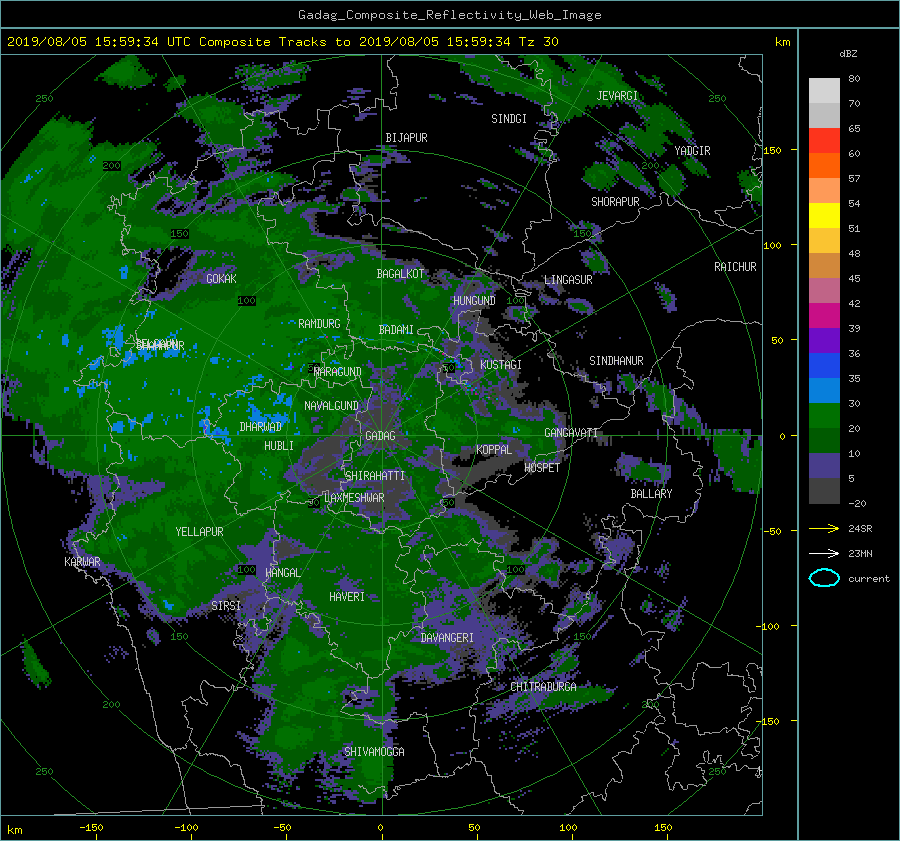Click the SINDGI city label
The width and height of the screenshot is (900, 841).
(x=509, y=119)
